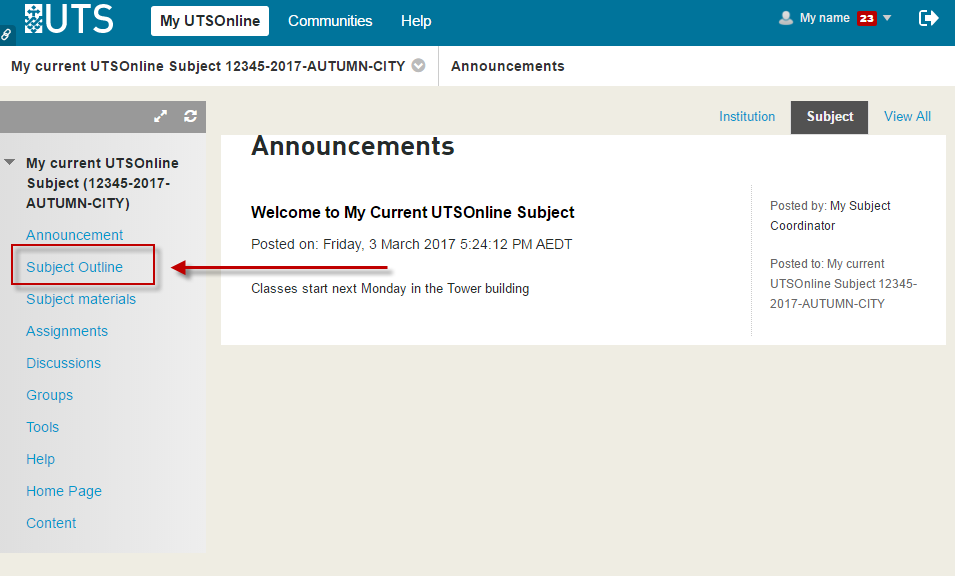Click the refresh icon in the sidebar header
This screenshot has width=955, height=576.
[191, 116]
